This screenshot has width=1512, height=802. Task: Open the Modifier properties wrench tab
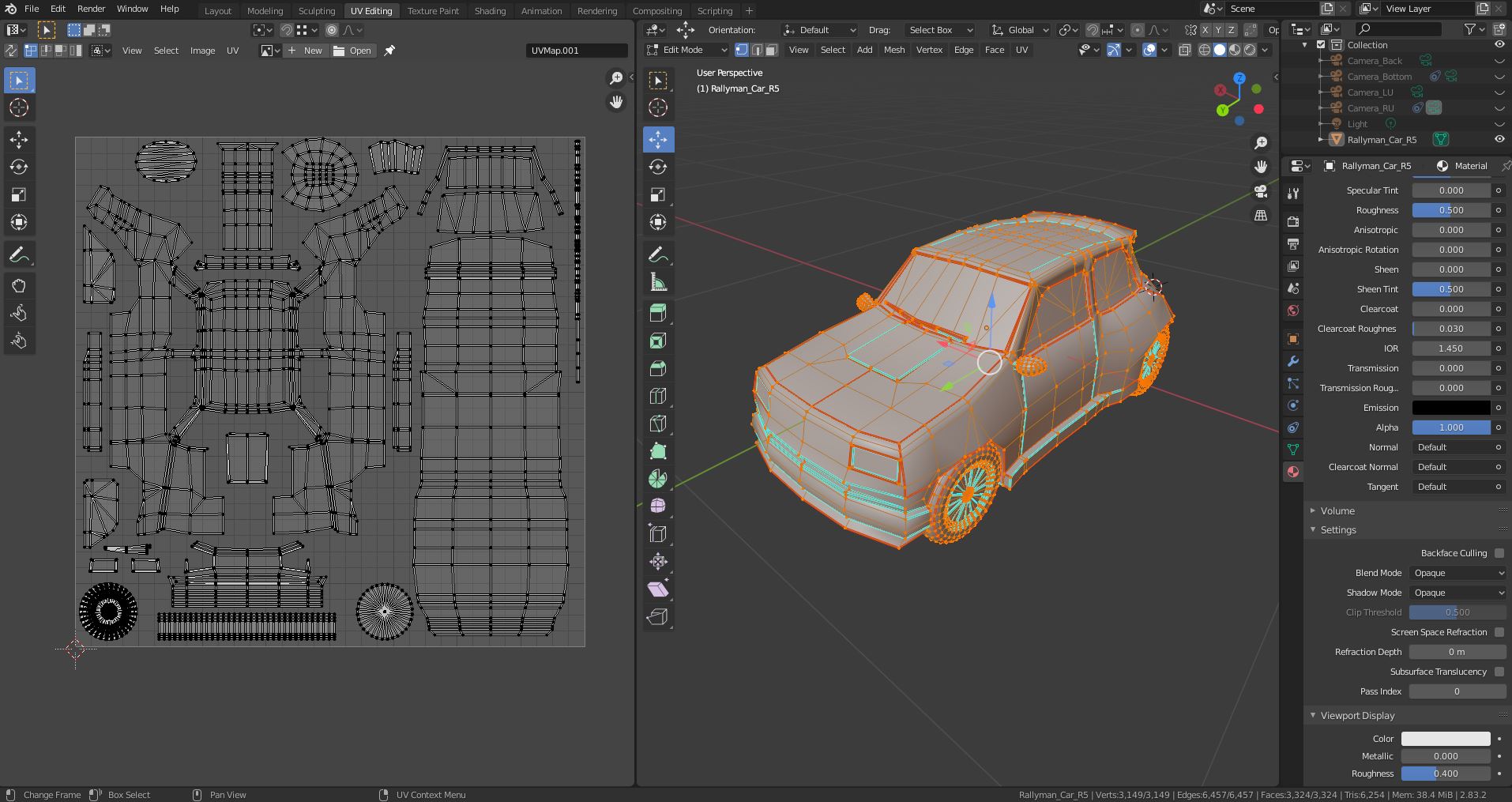point(1293,361)
